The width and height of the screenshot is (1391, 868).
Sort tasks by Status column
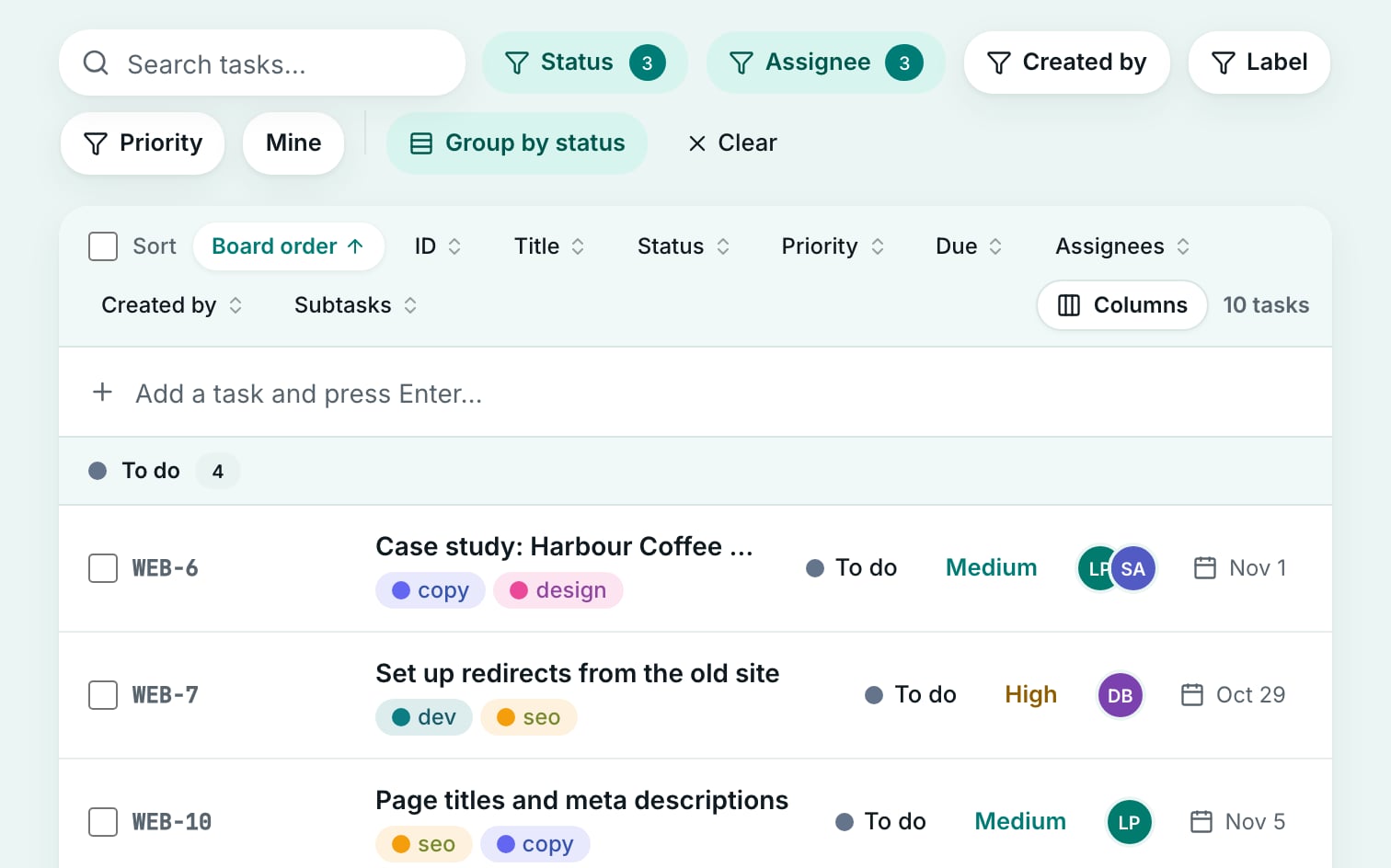pyautogui.click(x=684, y=246)
